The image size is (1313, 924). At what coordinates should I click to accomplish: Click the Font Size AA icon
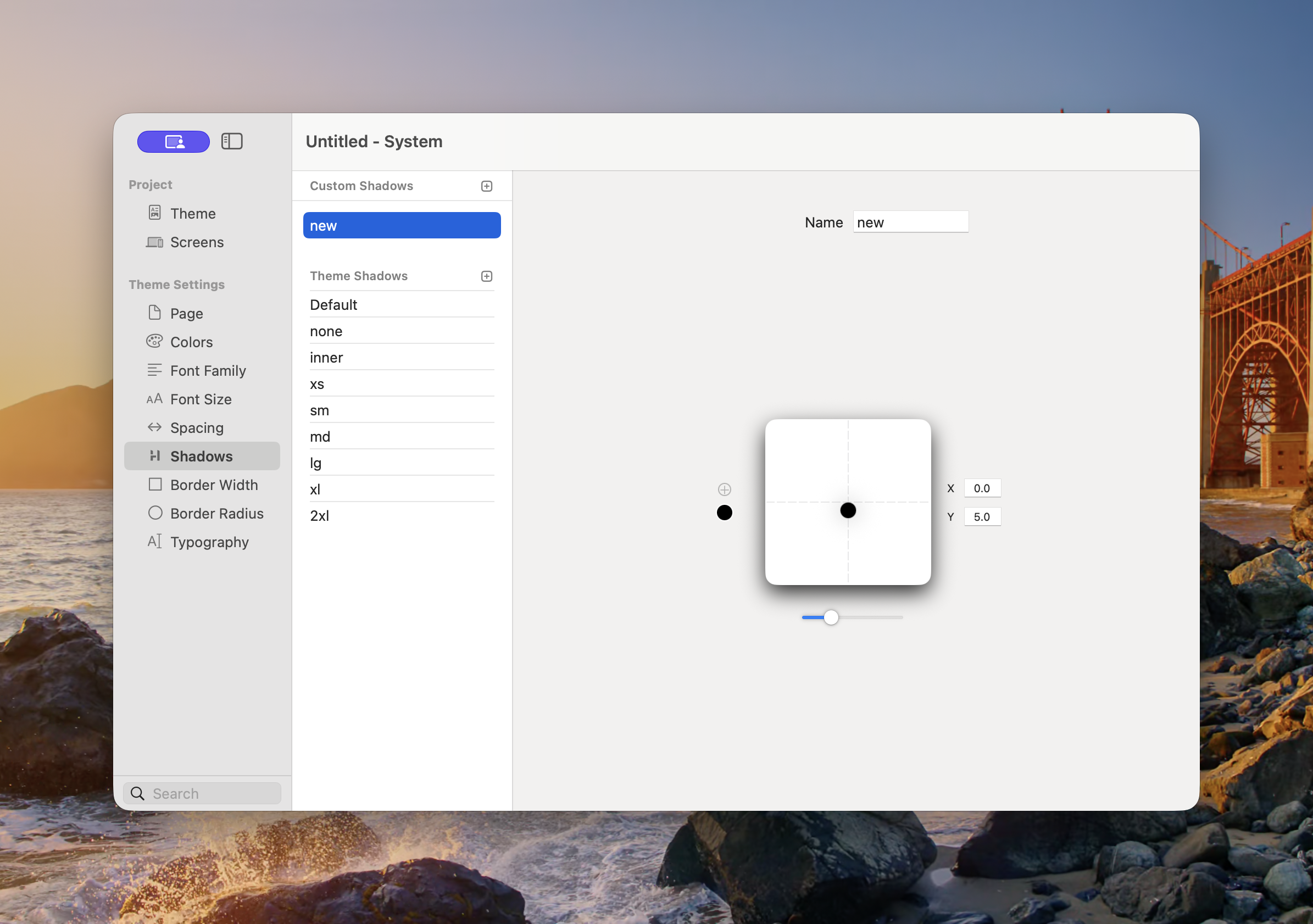coord(154,398)
